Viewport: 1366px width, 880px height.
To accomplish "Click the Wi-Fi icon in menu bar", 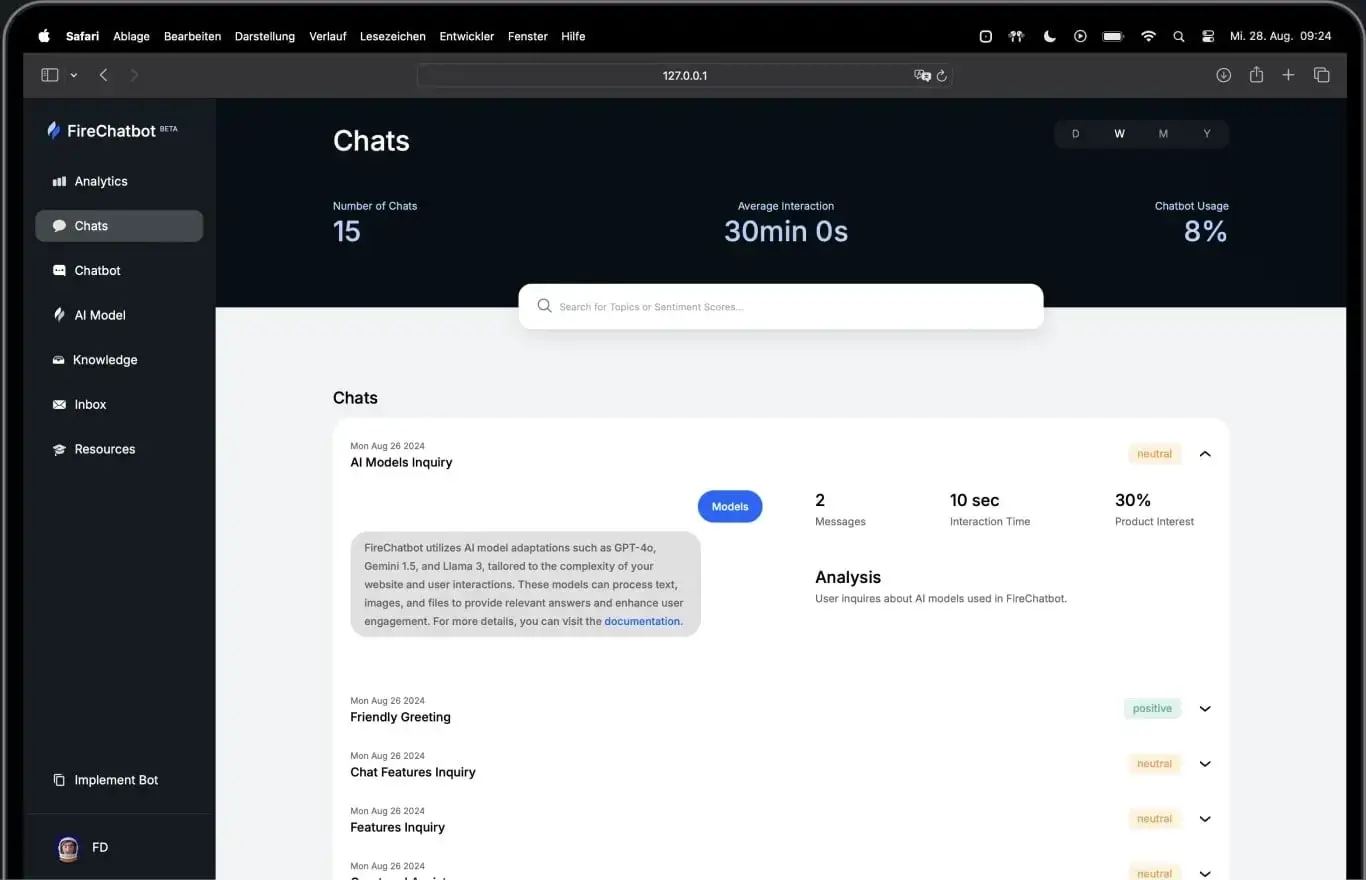I will [1148, 36].
